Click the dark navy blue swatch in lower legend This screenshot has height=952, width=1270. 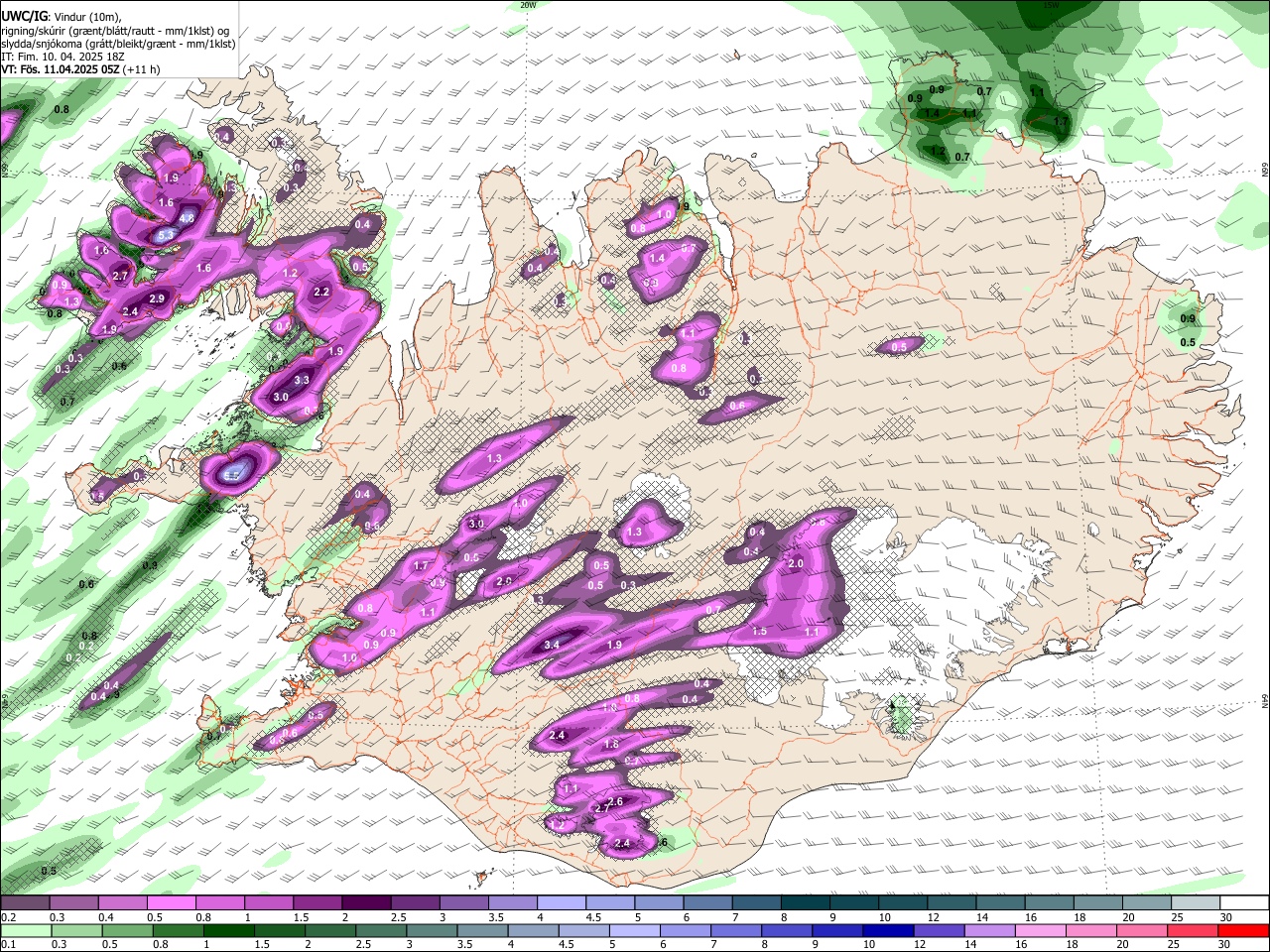point(886,930)
